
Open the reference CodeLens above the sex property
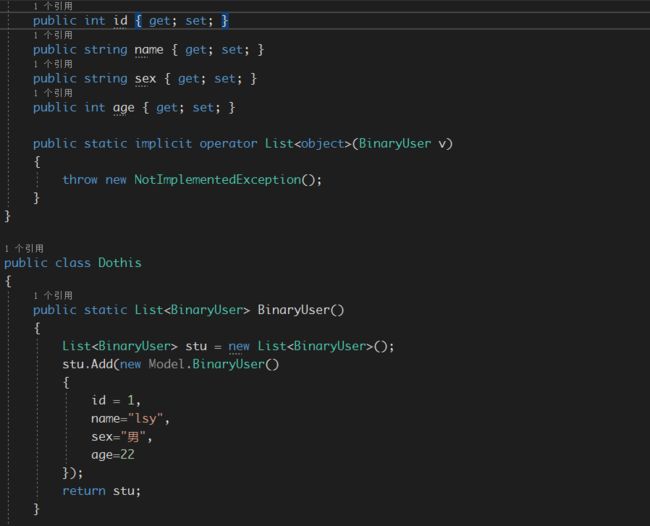tap(53, 64)
